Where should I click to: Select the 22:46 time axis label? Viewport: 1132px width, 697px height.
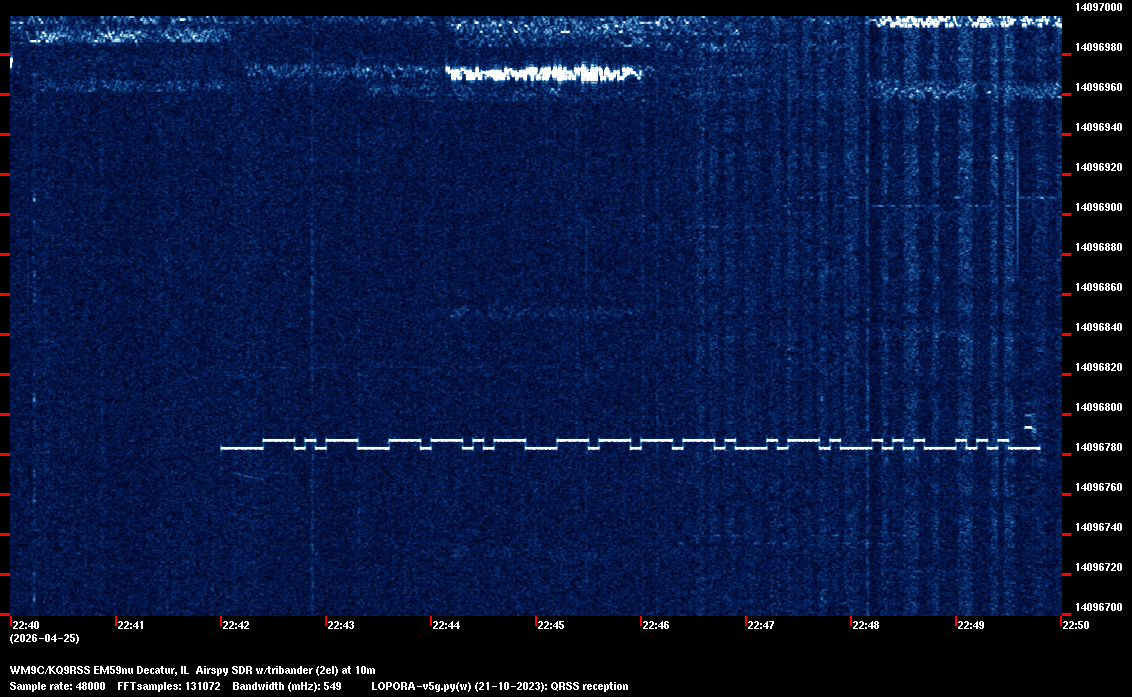(x=656, y=626)
